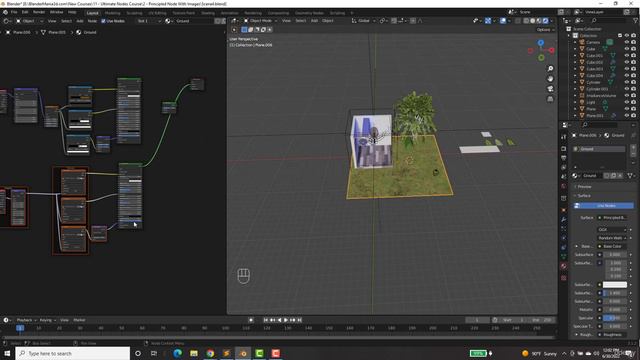Screen dimensions: 640x360
Task: Open Edge browser in Windows taskbar
Action: coord(178,353)
